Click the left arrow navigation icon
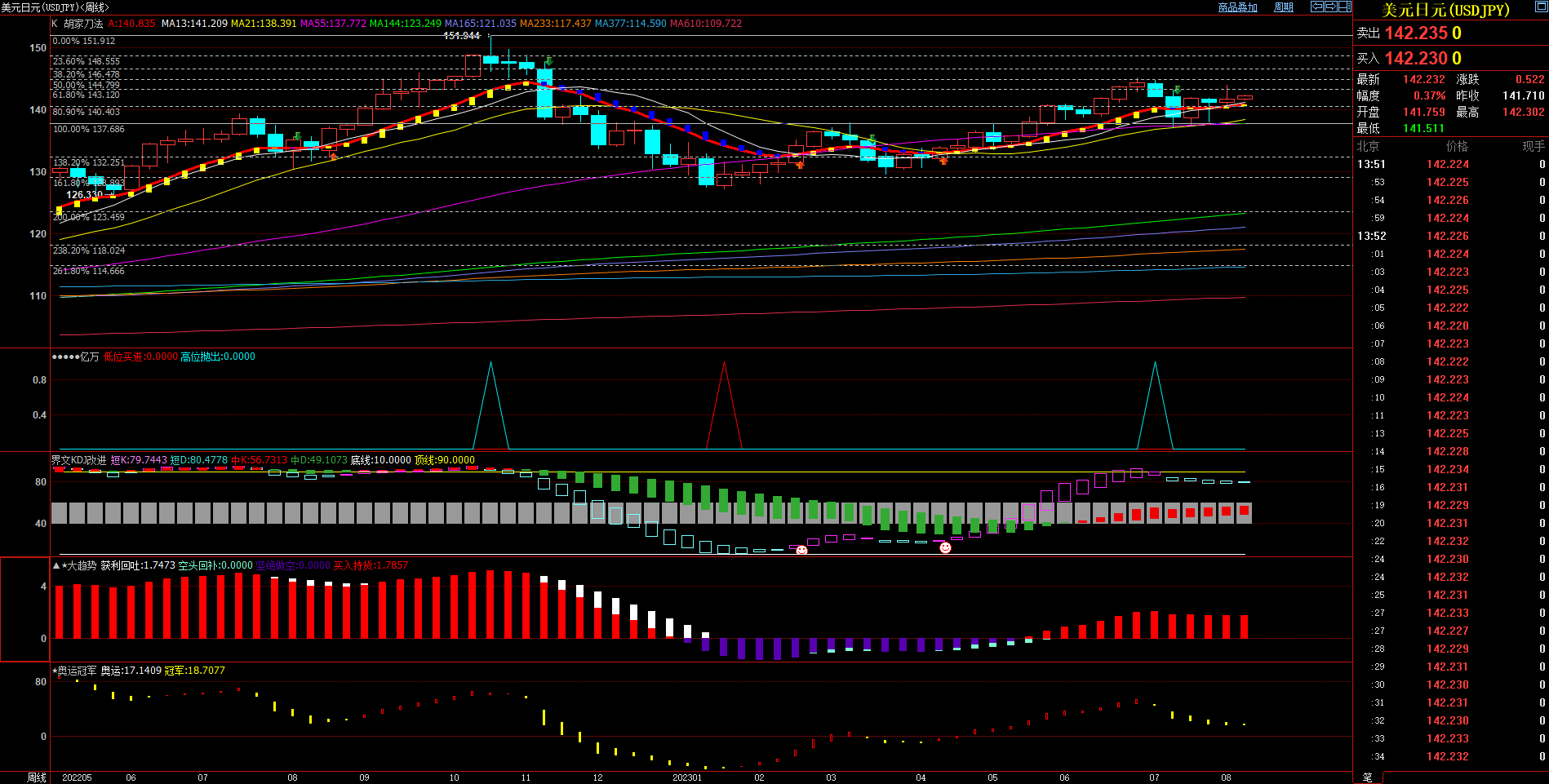This screenshot has height=784, width=1549. tap(1316, 7)
